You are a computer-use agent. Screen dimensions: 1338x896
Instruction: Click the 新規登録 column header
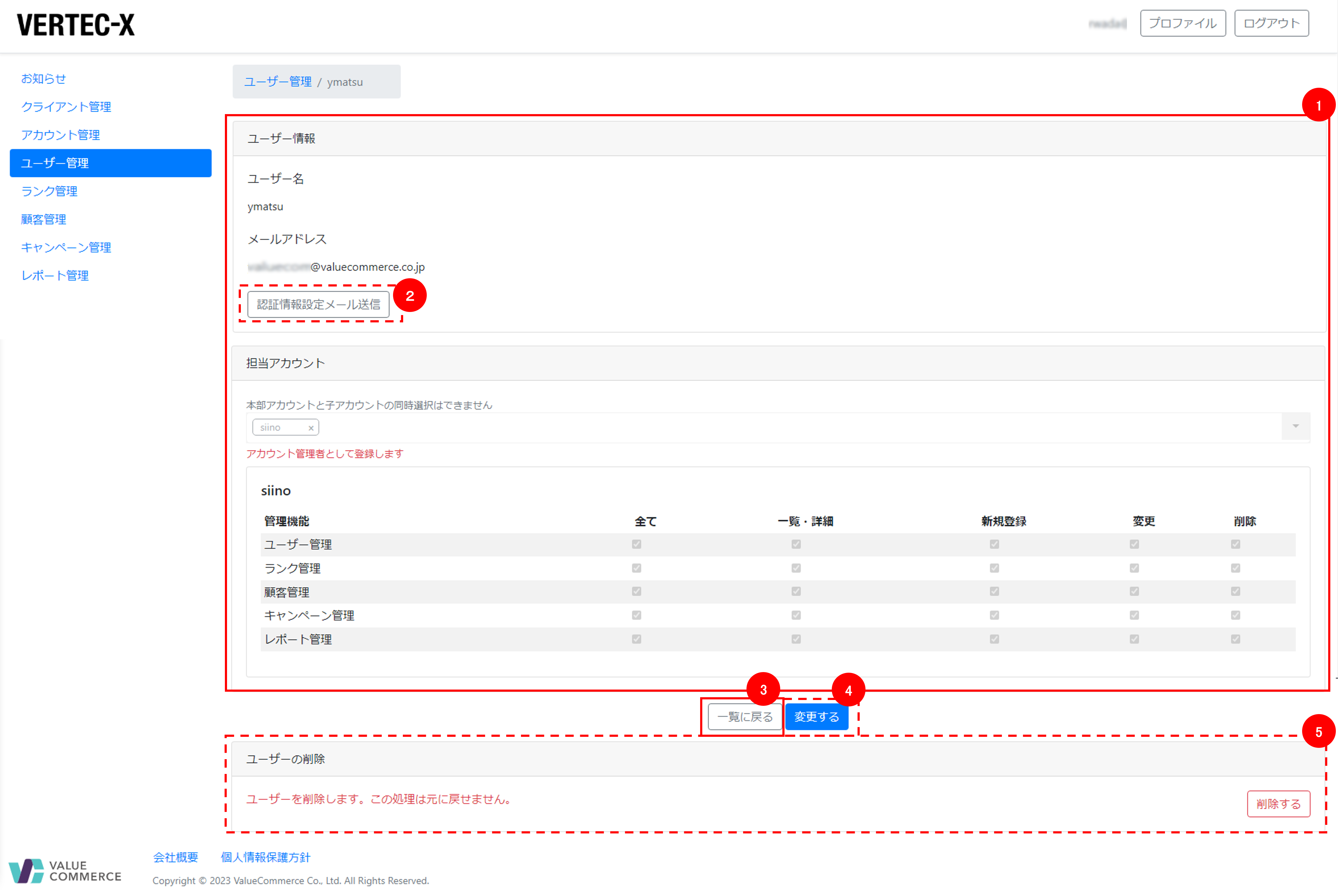pos(1004,521)
